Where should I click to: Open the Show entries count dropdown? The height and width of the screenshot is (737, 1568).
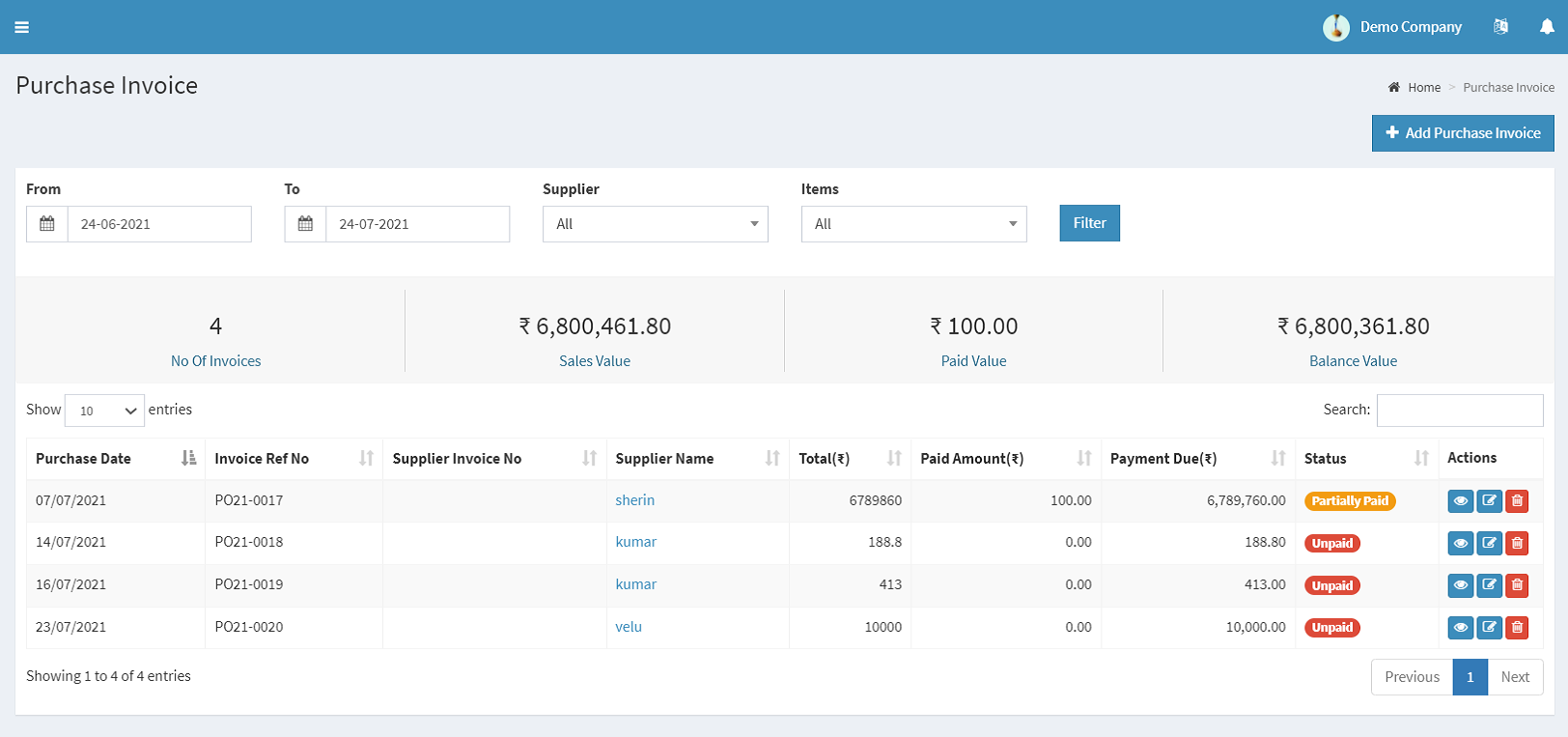[x=104, y=411]
